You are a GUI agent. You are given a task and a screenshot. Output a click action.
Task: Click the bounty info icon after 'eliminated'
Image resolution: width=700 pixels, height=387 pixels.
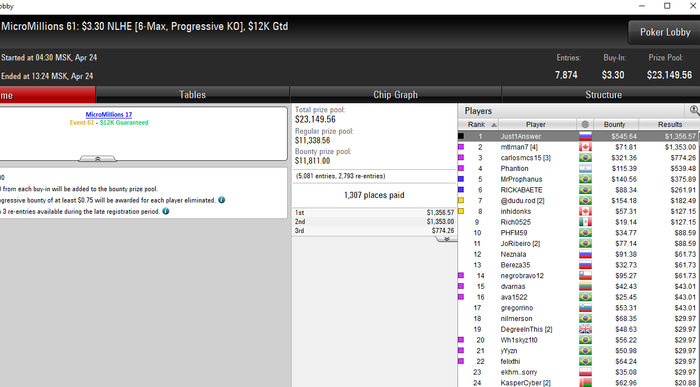[221, 200]
